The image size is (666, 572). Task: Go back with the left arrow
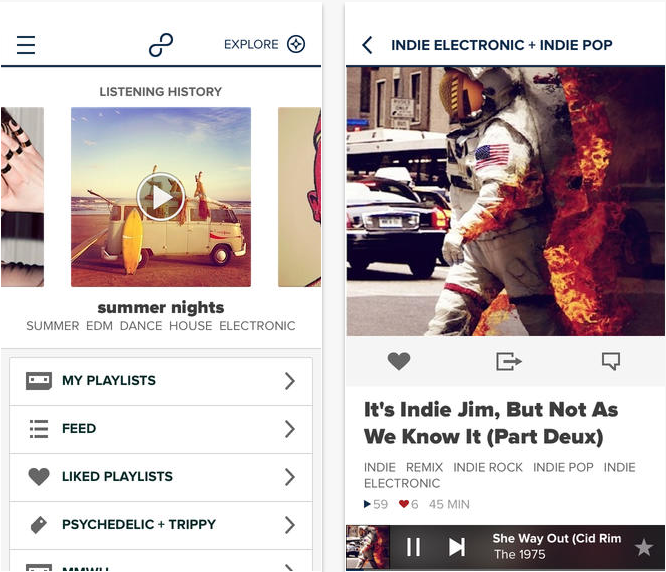367,45
